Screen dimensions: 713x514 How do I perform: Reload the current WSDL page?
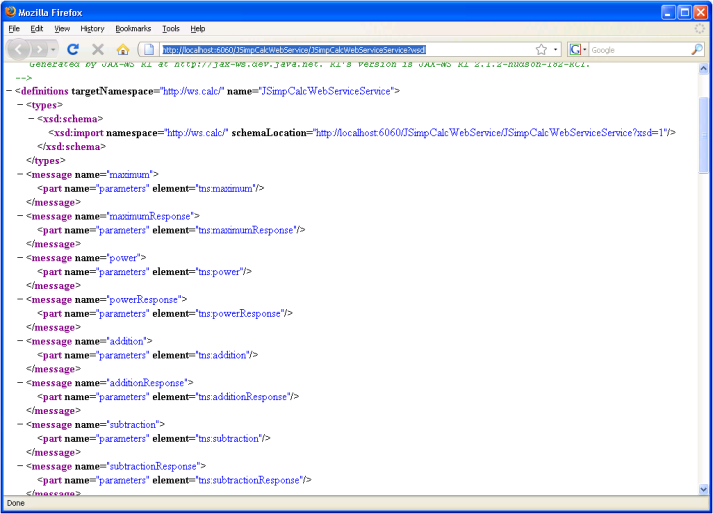click(73, 49)
